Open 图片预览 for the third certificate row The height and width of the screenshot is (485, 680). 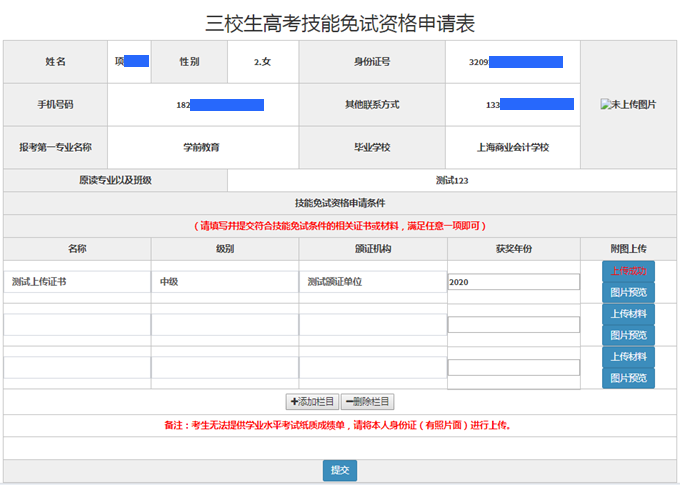coord(628,378)
